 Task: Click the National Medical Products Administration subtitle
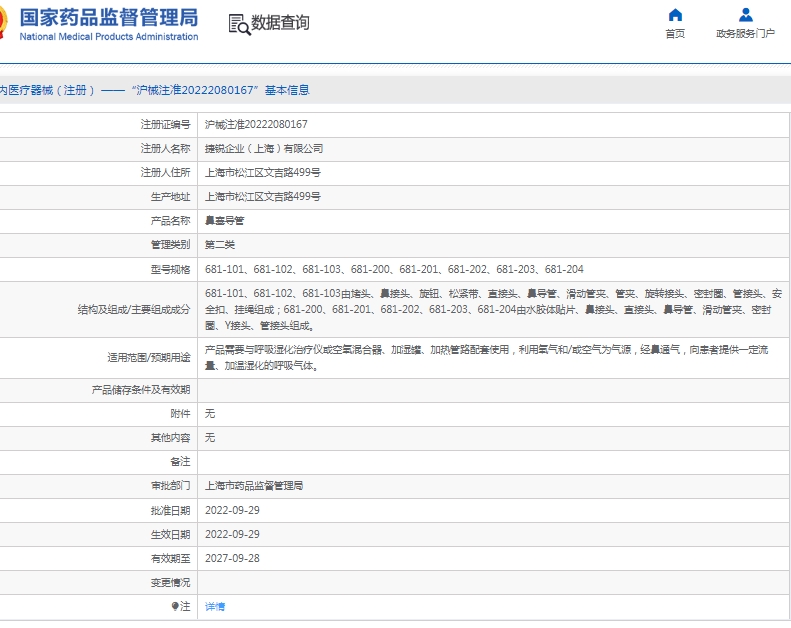[109, 37]
